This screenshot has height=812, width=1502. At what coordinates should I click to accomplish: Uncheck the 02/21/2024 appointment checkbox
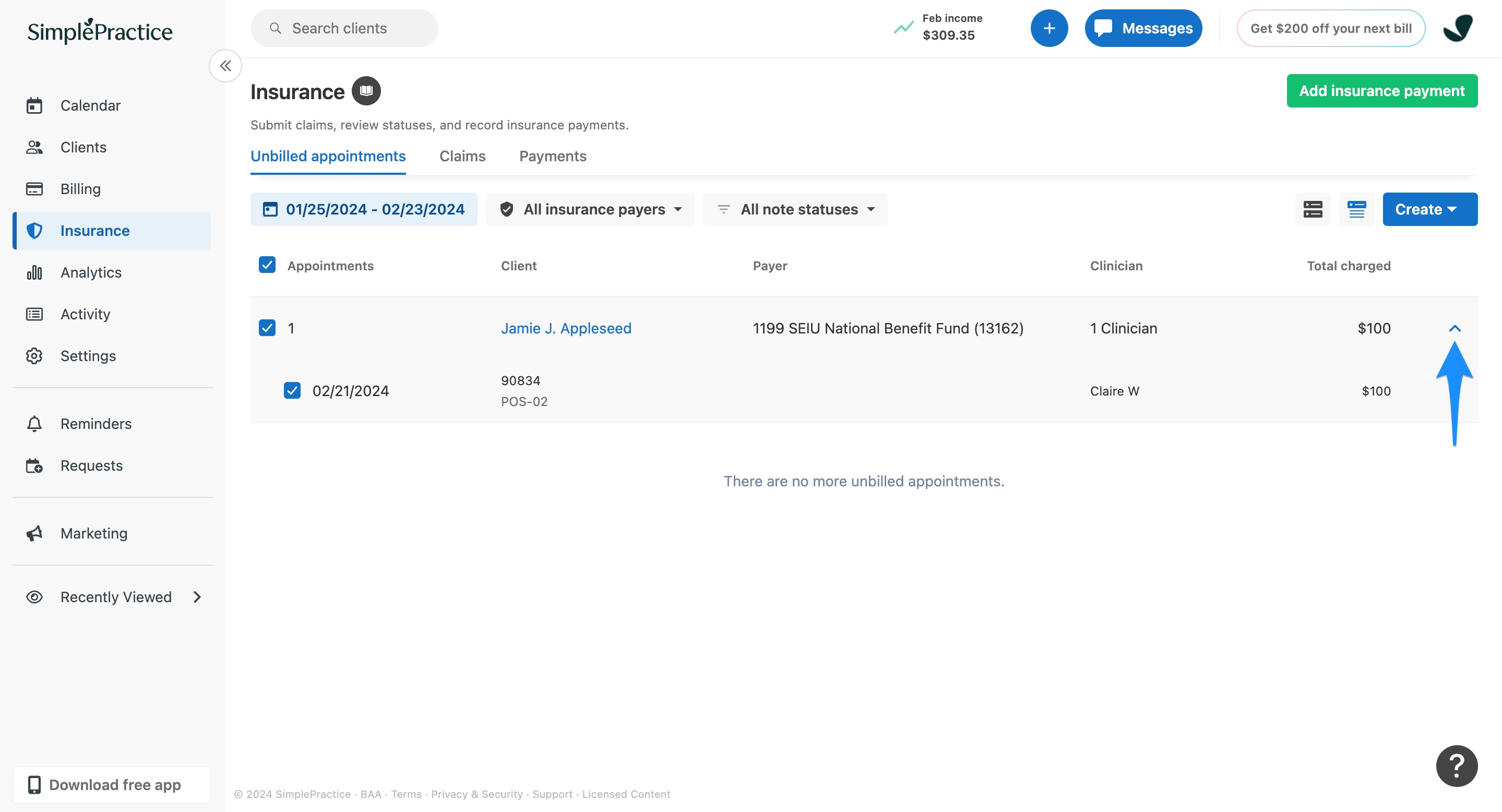(x=292, y=390)
